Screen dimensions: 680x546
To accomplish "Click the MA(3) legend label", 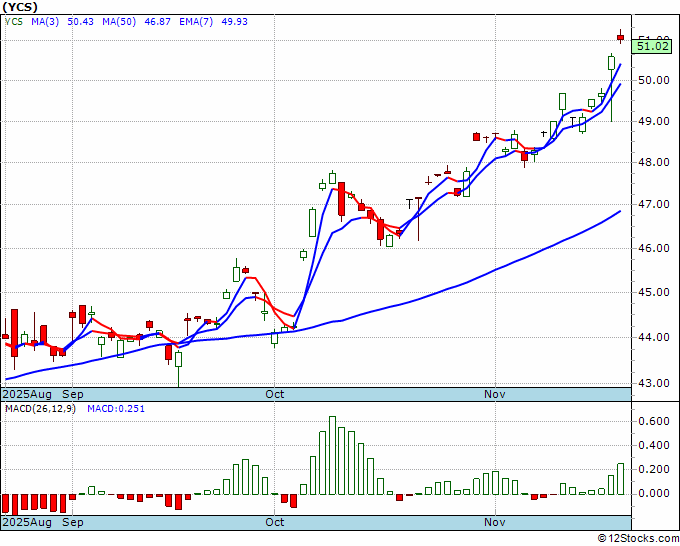I will coord(45,22).
